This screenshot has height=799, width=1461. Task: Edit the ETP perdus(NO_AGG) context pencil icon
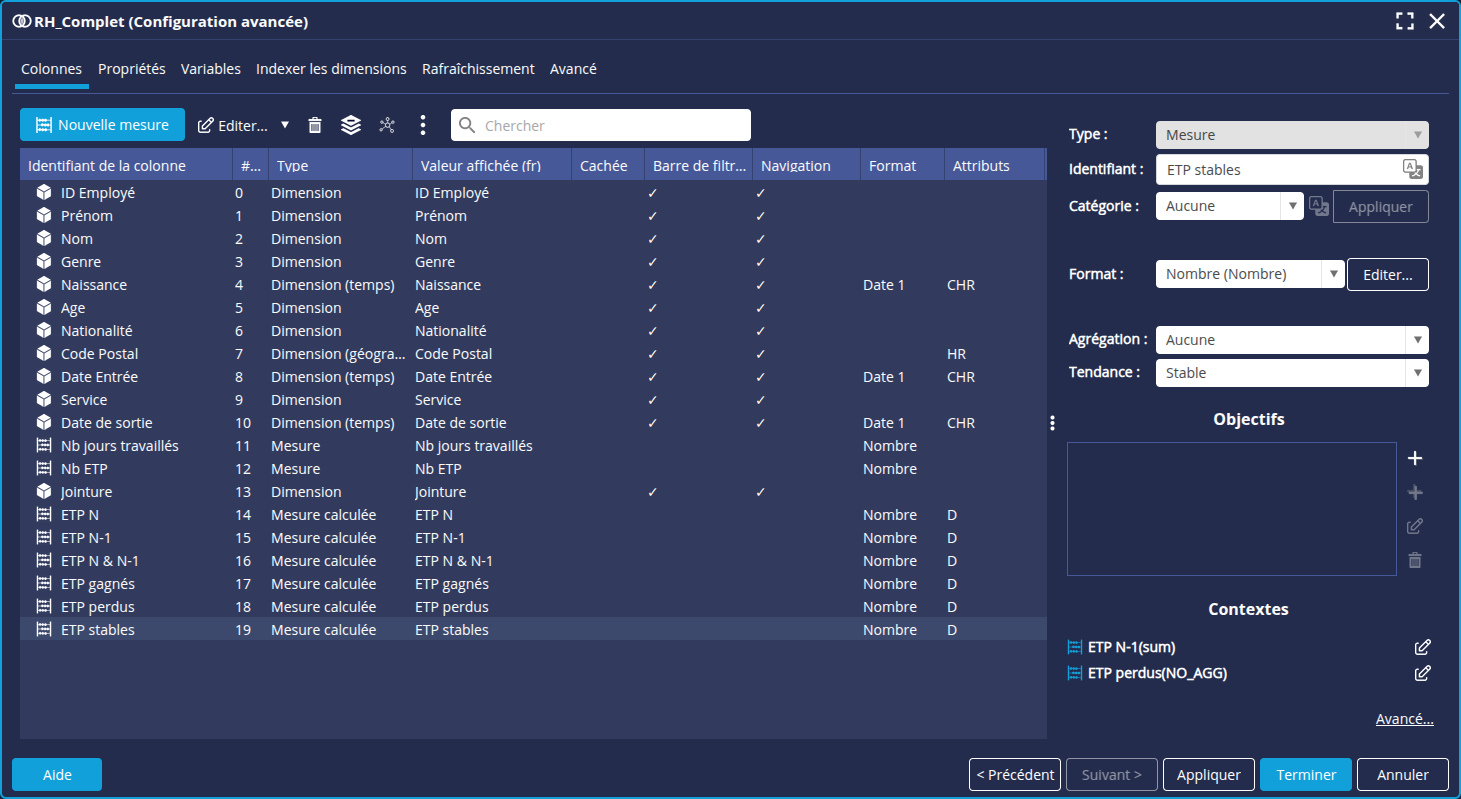[x=1422, y=673]
